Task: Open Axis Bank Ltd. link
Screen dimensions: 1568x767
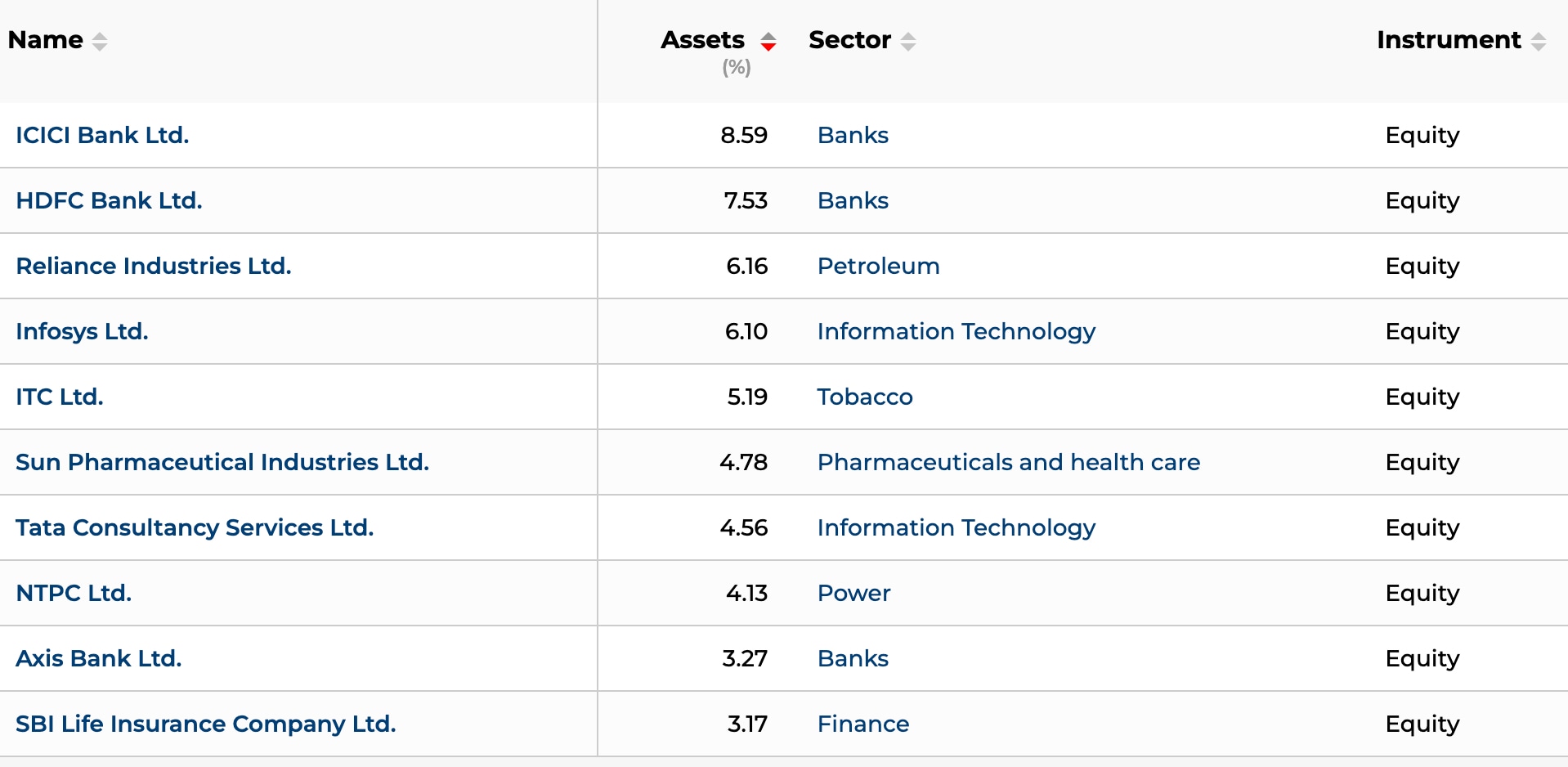Action: [98, 658]
